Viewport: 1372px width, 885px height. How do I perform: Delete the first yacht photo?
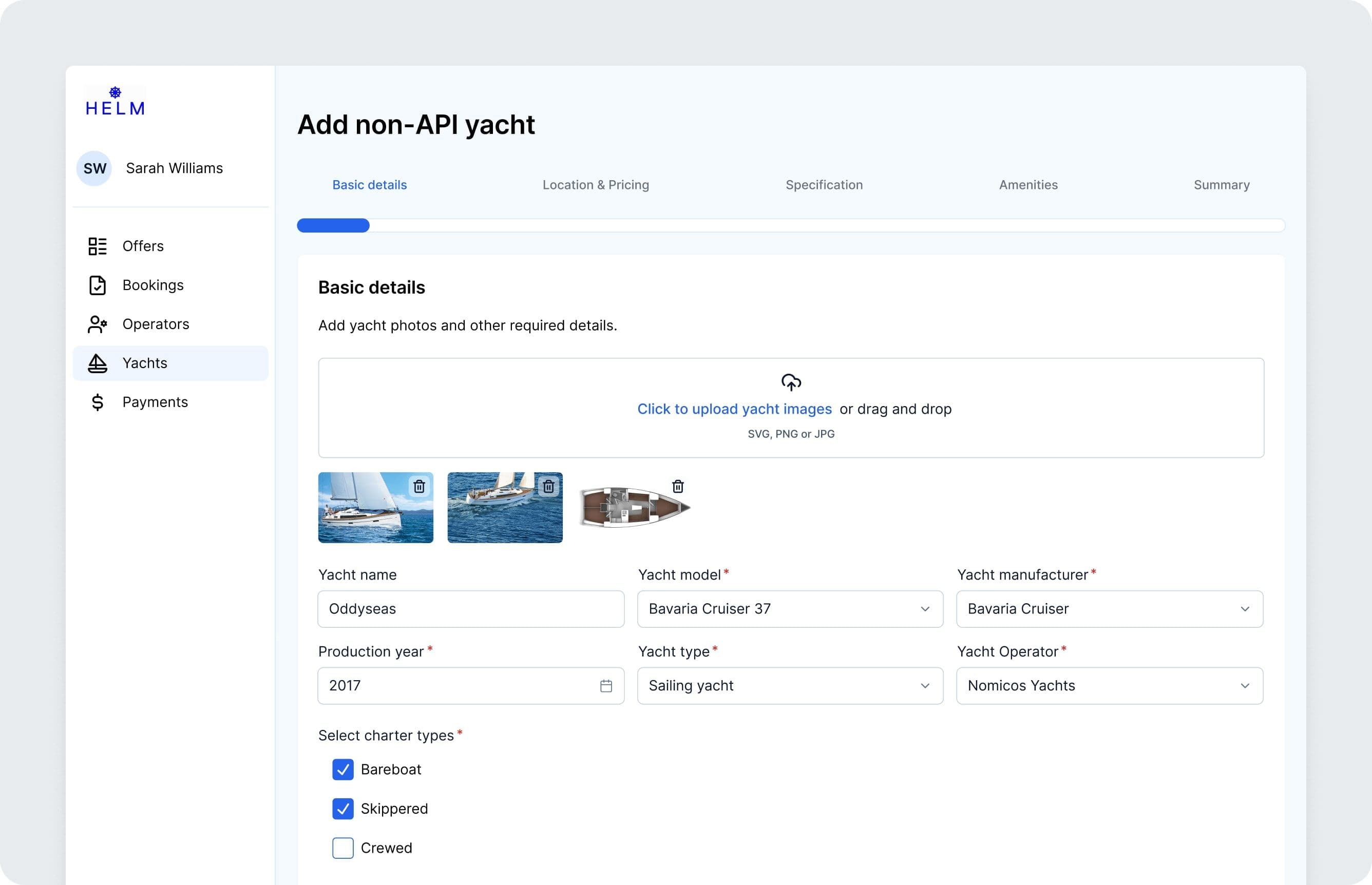tap(419, 487)
